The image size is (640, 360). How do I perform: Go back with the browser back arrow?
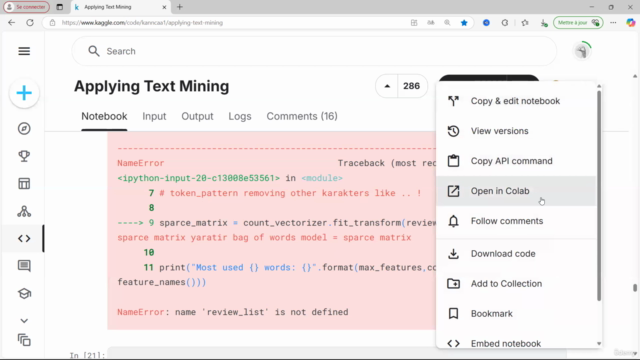pyautogui.click(x=11, y=22)
